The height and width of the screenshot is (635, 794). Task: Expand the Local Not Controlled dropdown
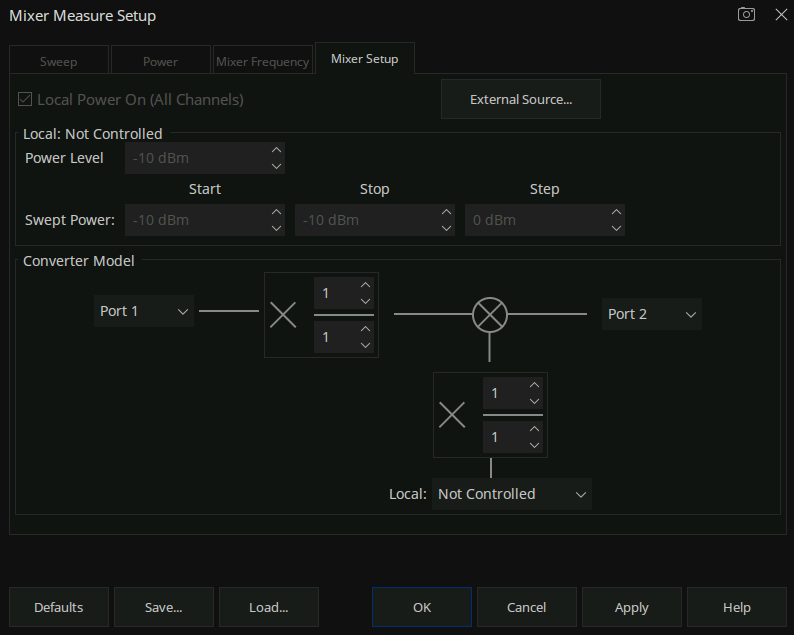511,494
